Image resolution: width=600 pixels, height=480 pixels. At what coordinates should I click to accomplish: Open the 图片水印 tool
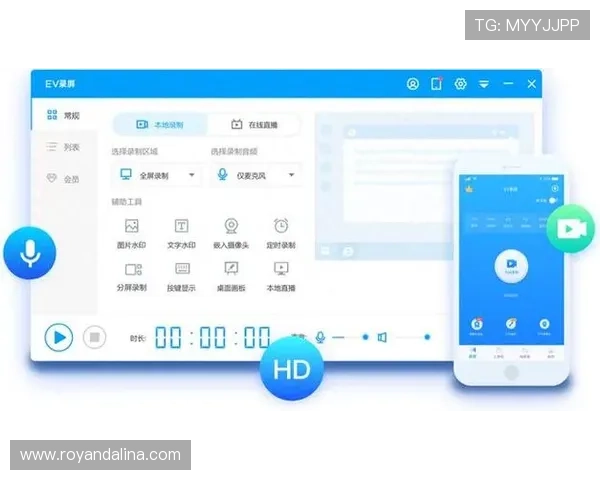(x=132, y=233)
